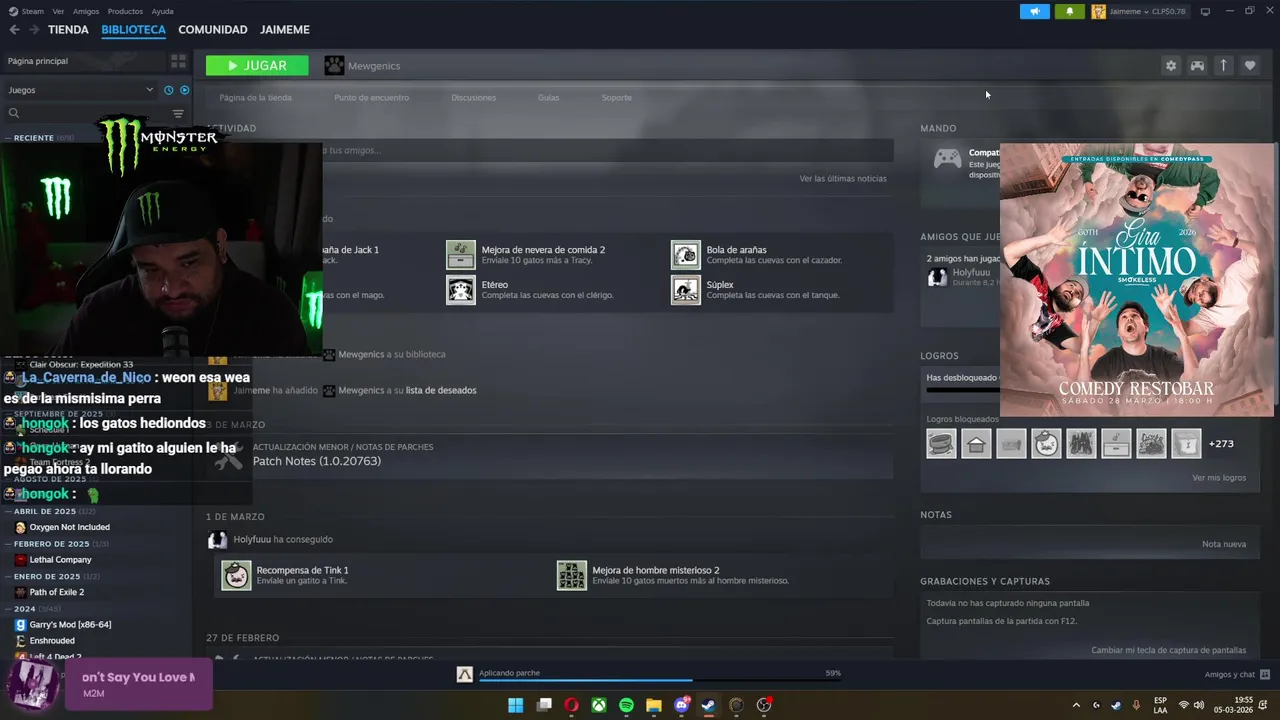Click the Steam announcements megaphone button

coord(1035,11)
